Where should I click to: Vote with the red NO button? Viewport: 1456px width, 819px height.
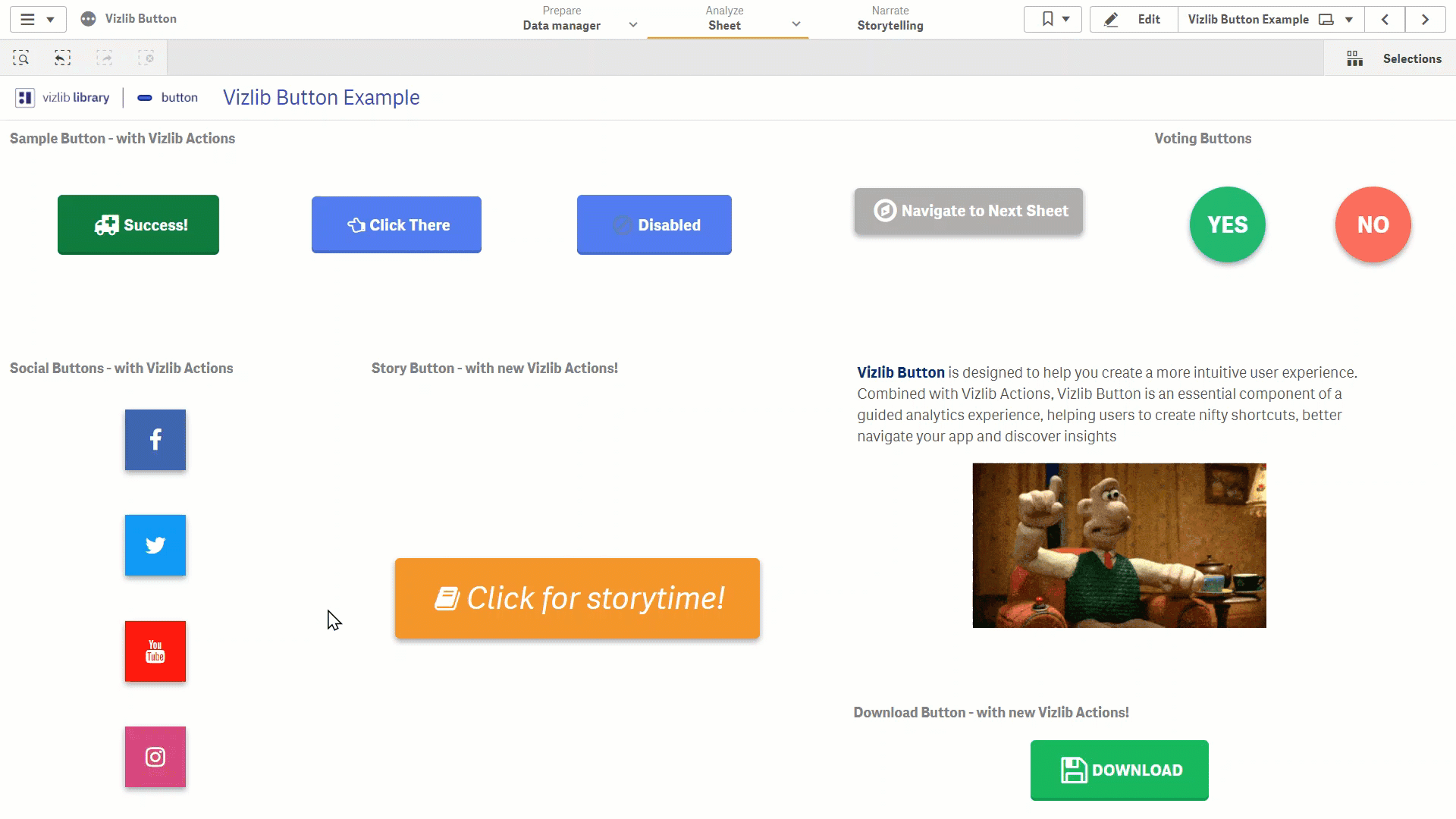(1373, 224)
